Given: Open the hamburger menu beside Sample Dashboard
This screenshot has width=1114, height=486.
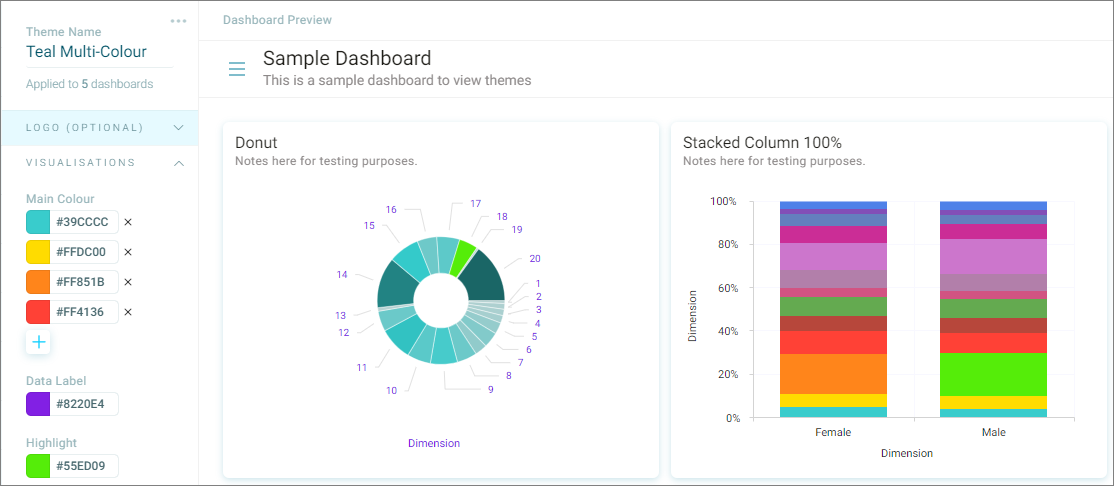Looking at the screenshot, I should point(237,69).
